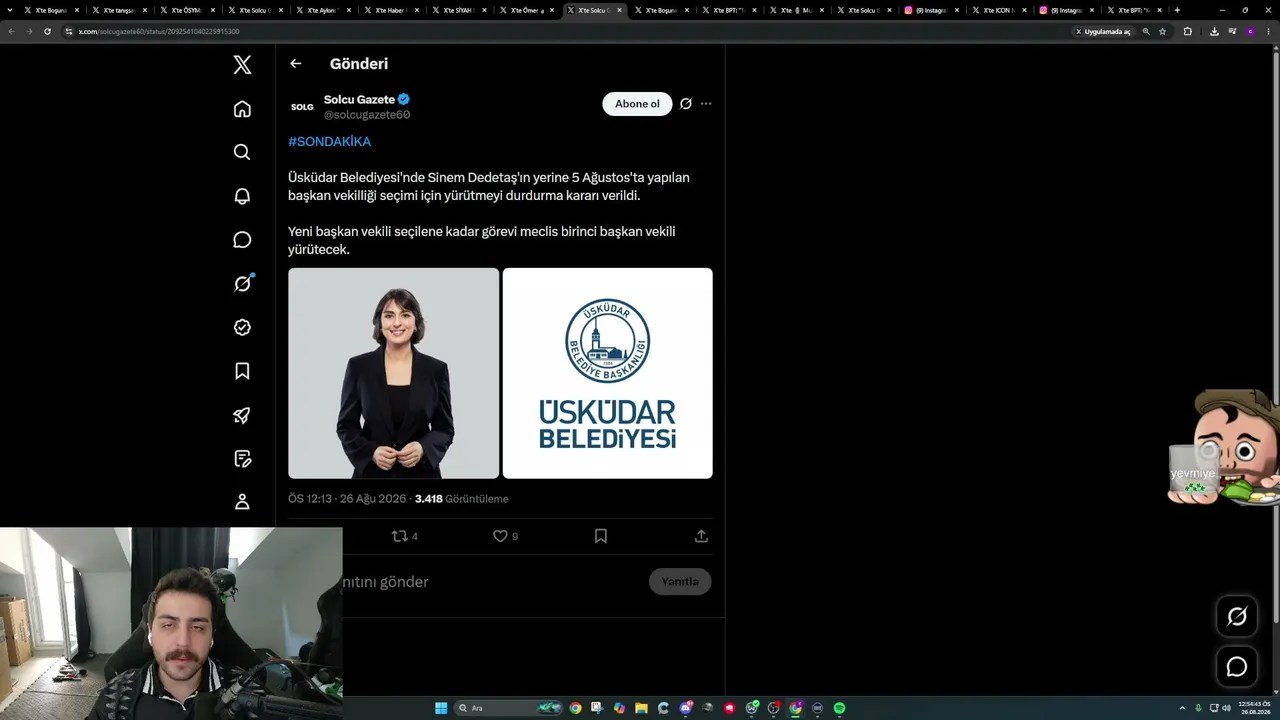
Task: Open Bookmarks in the left sidebar
Action: click(x=242, y=371)
